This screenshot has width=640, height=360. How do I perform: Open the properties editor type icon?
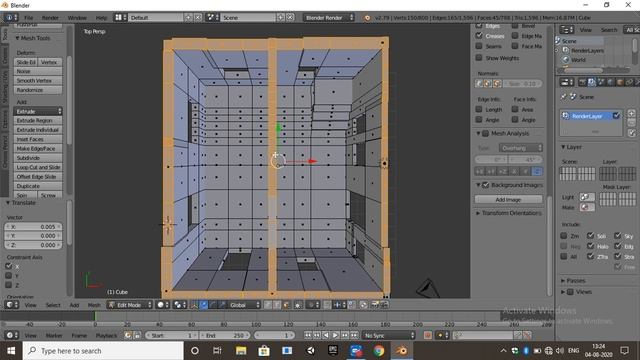(566, 82)
